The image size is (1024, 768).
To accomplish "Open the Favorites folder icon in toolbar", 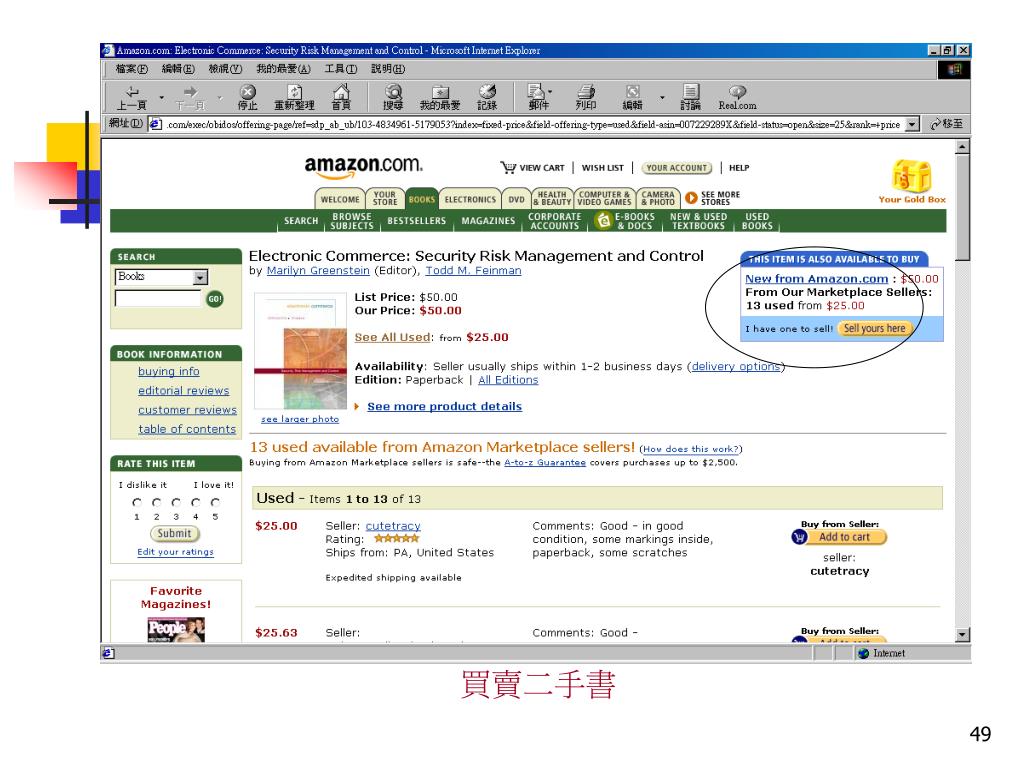I will click(x=440, y=92).
